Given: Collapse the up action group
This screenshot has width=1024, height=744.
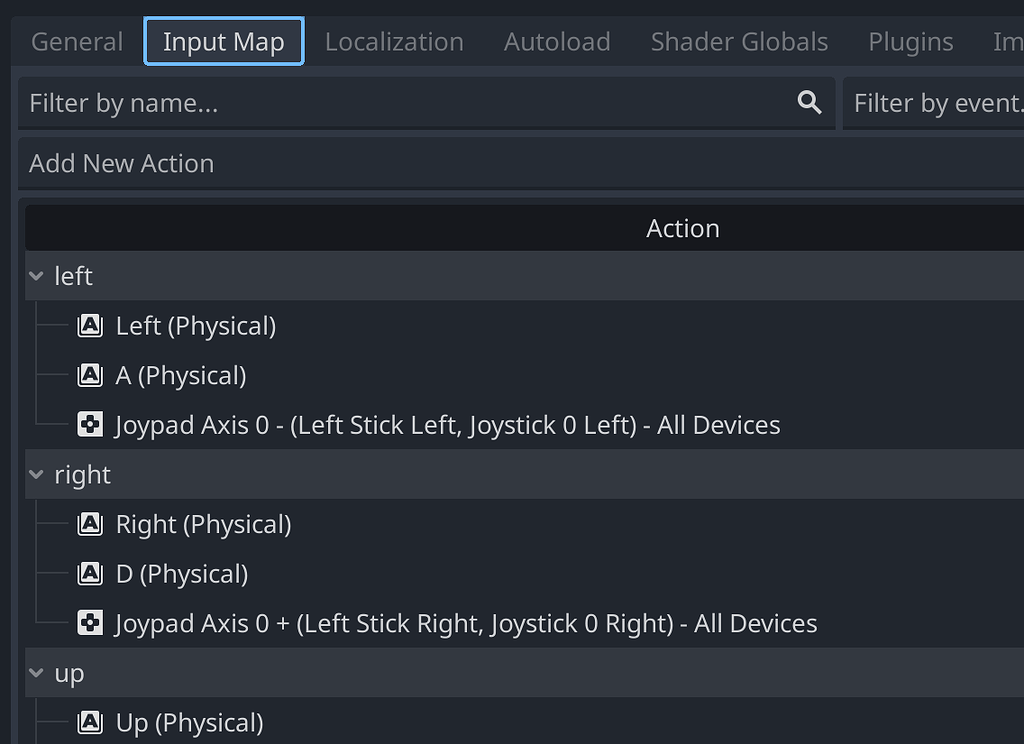Looking at the screenshot, I should pyautogui.click(x=38, y=673).
